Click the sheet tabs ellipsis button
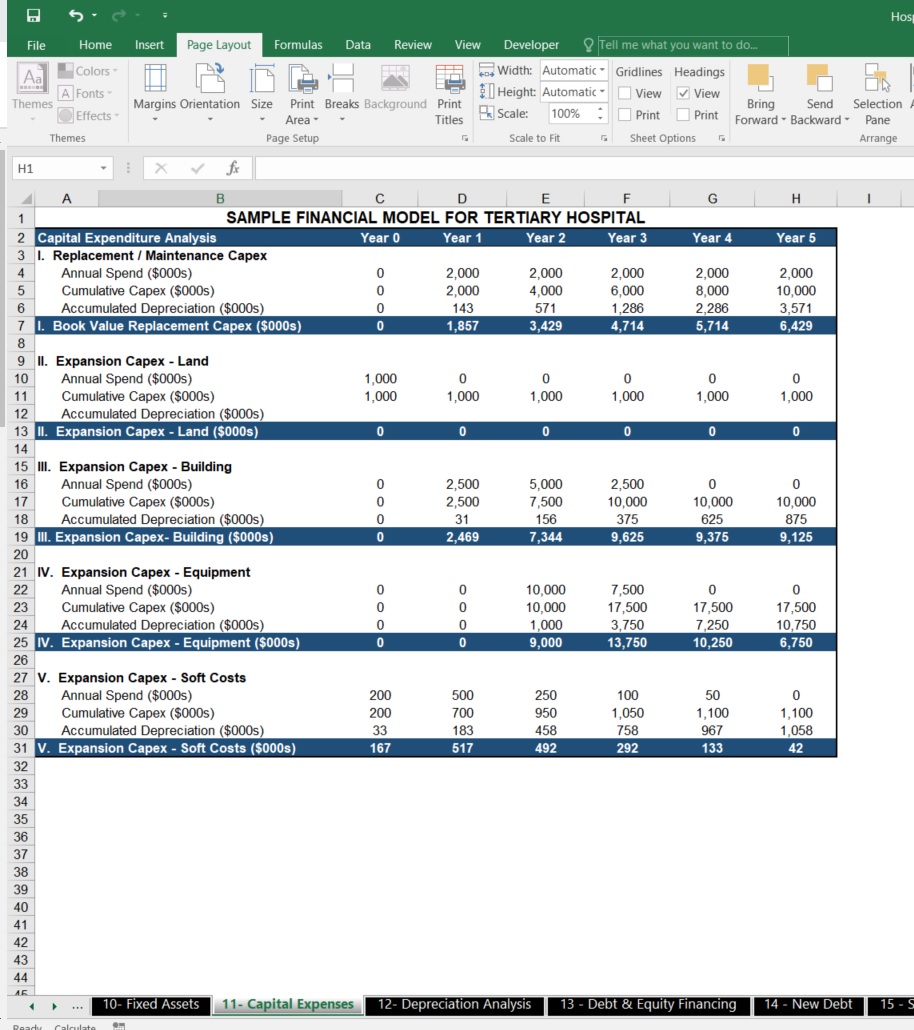 [78, 1006]
